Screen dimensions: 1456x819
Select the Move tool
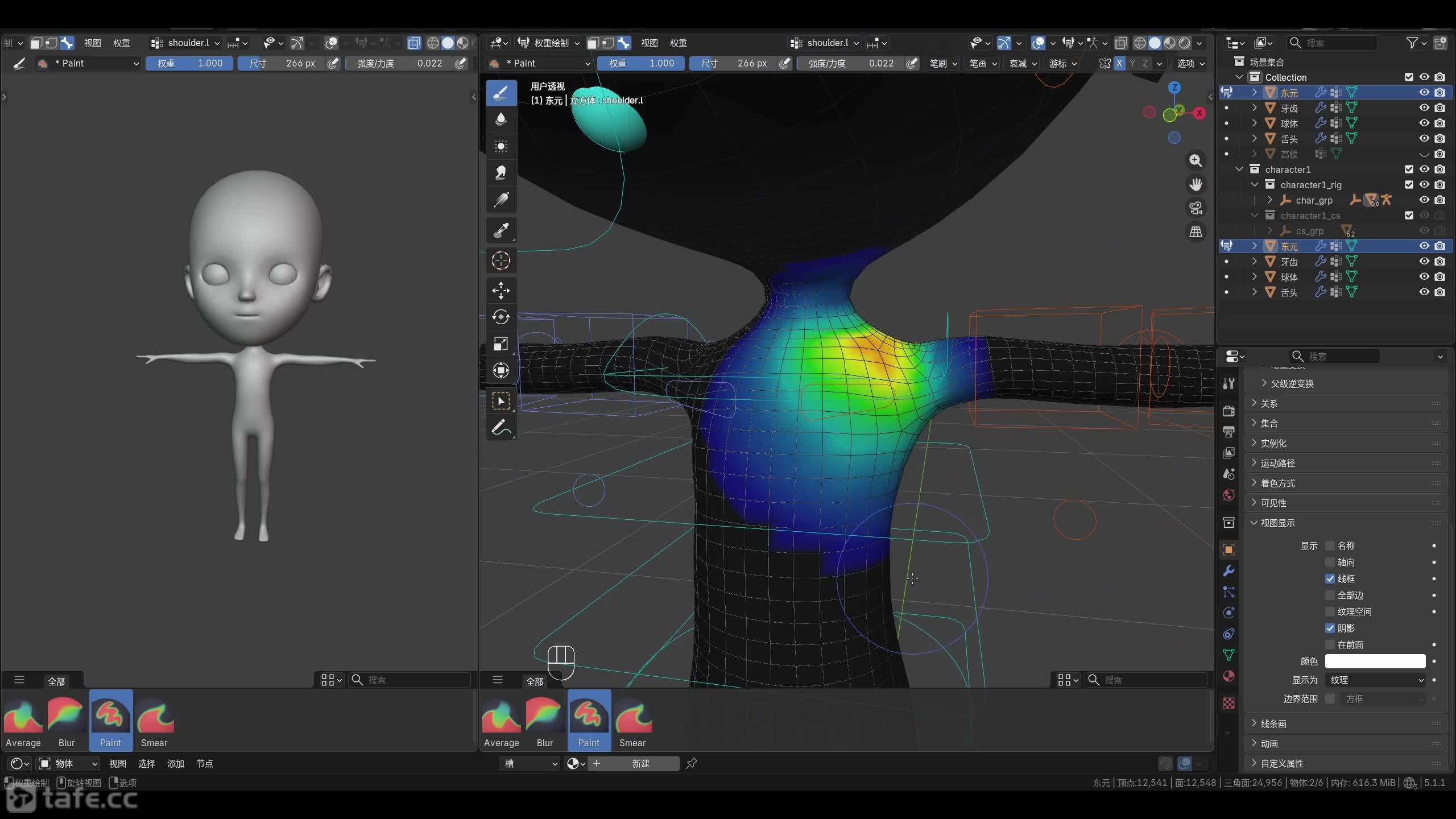[501, 291]
